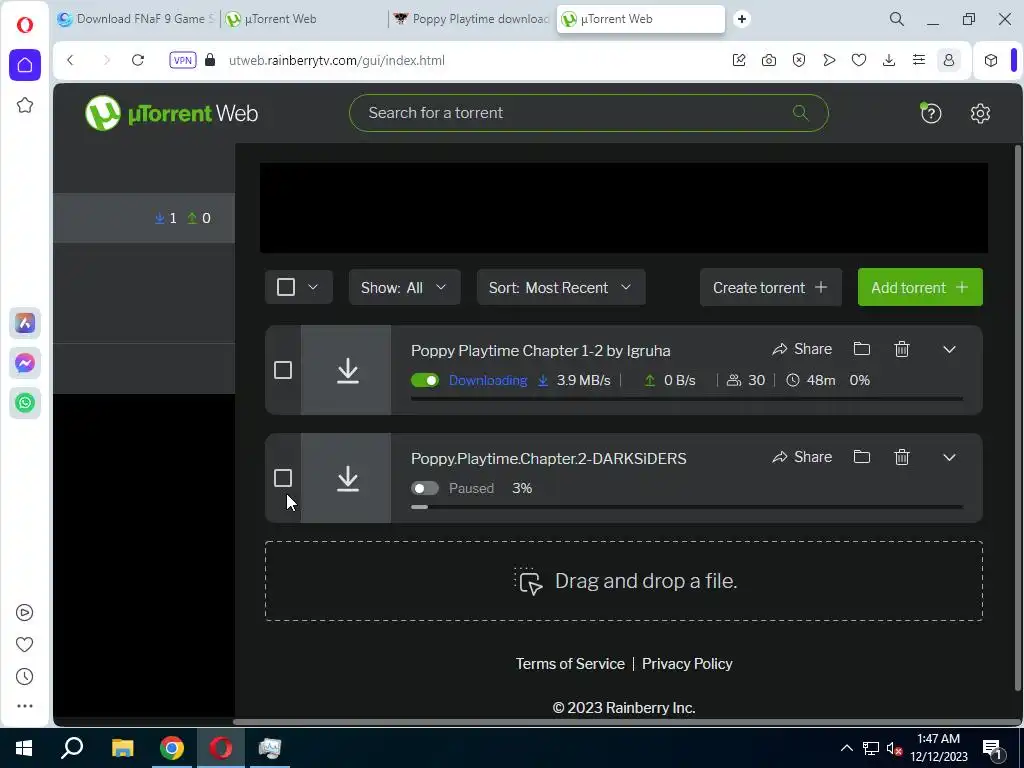
Task: Switch to first µTorrent Web tab
Action: pos(304,19)
